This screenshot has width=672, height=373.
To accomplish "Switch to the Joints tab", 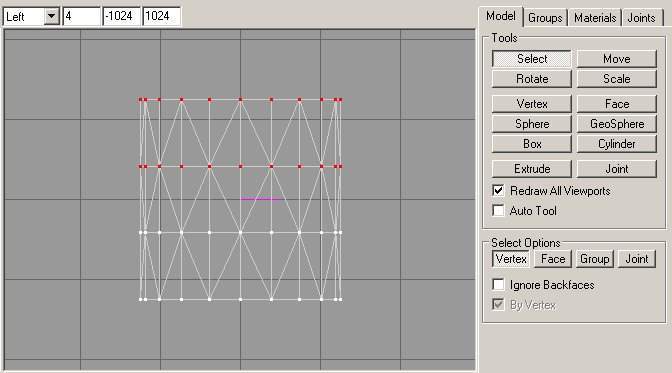I will pyautogui.click(x=642, y=18).
